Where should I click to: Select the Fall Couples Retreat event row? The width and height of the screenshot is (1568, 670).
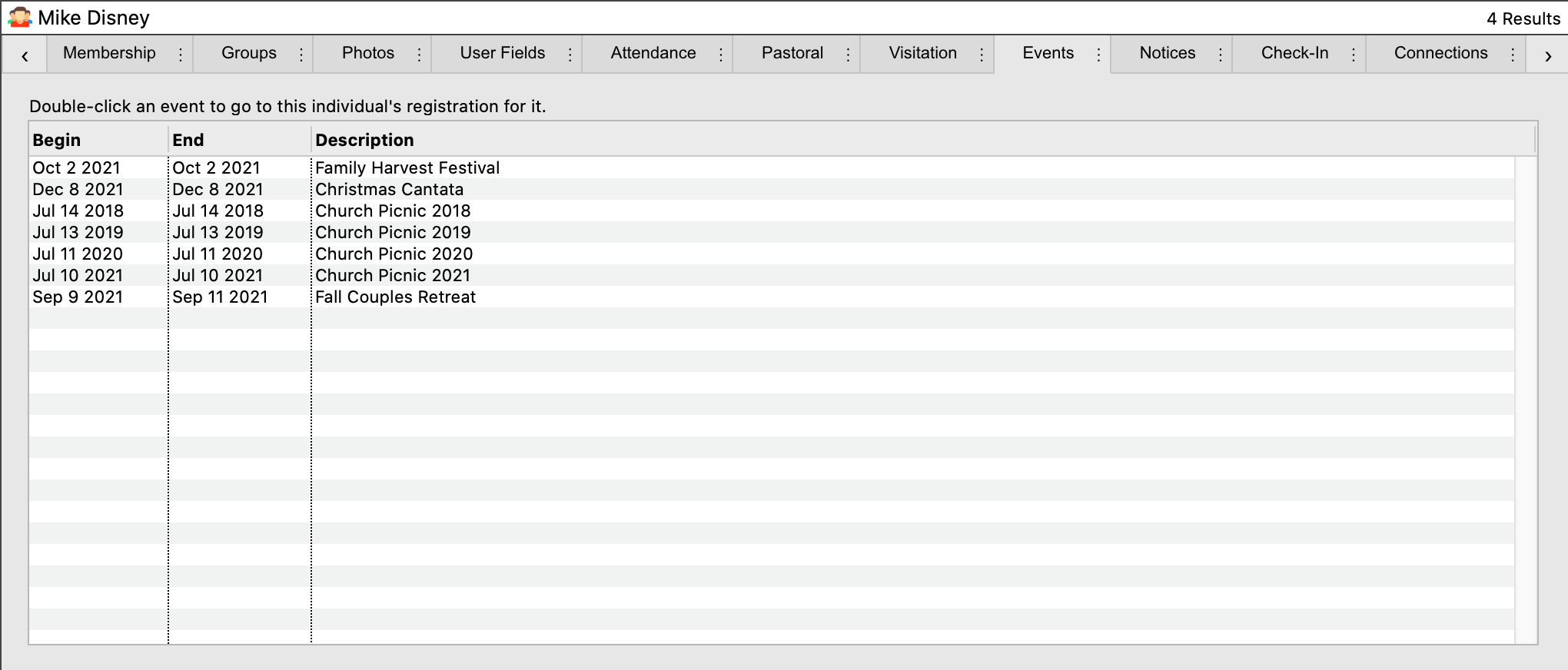pos(395,297)
